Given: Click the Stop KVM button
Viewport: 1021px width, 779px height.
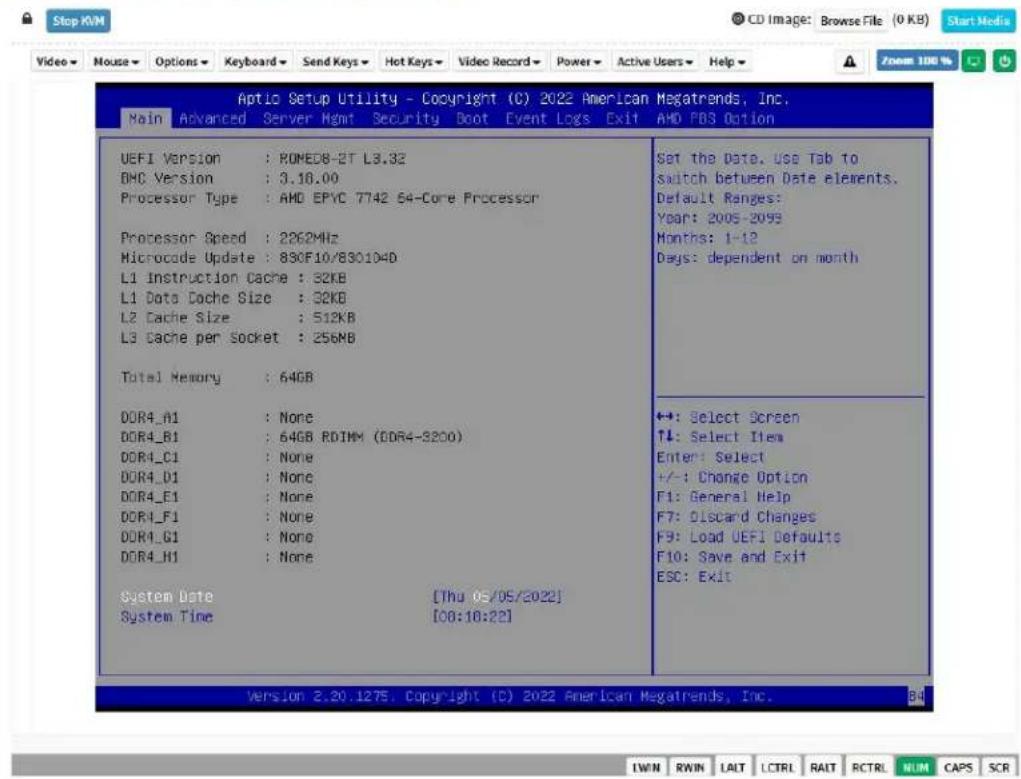Looking at the screenshot, I should click(78, 21).
